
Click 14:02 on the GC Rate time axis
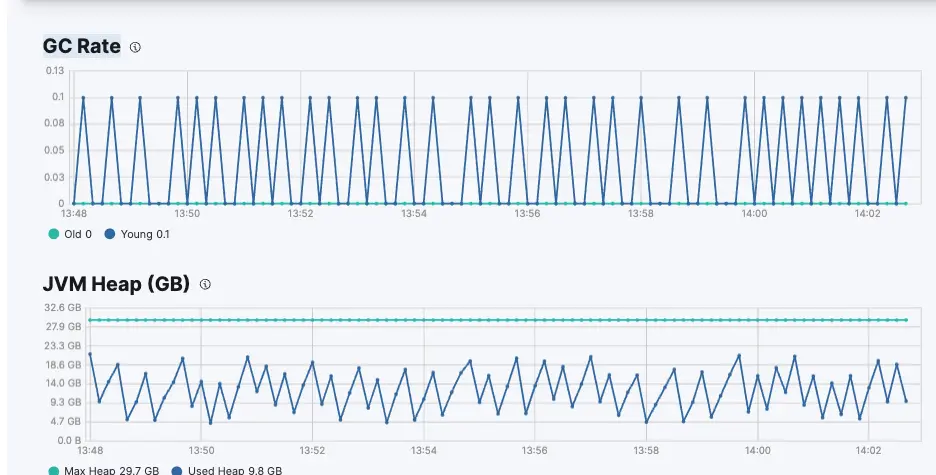[x=867, y=213]
